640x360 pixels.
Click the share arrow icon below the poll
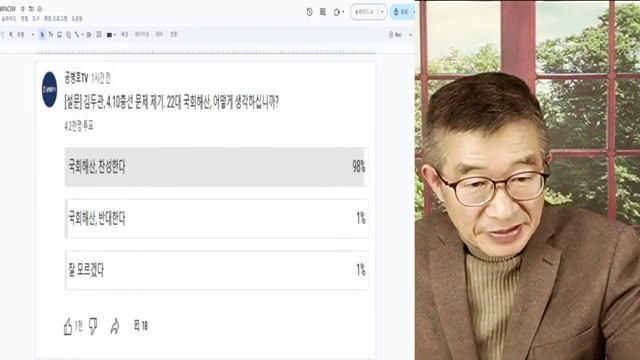click(x=115, y=327)
